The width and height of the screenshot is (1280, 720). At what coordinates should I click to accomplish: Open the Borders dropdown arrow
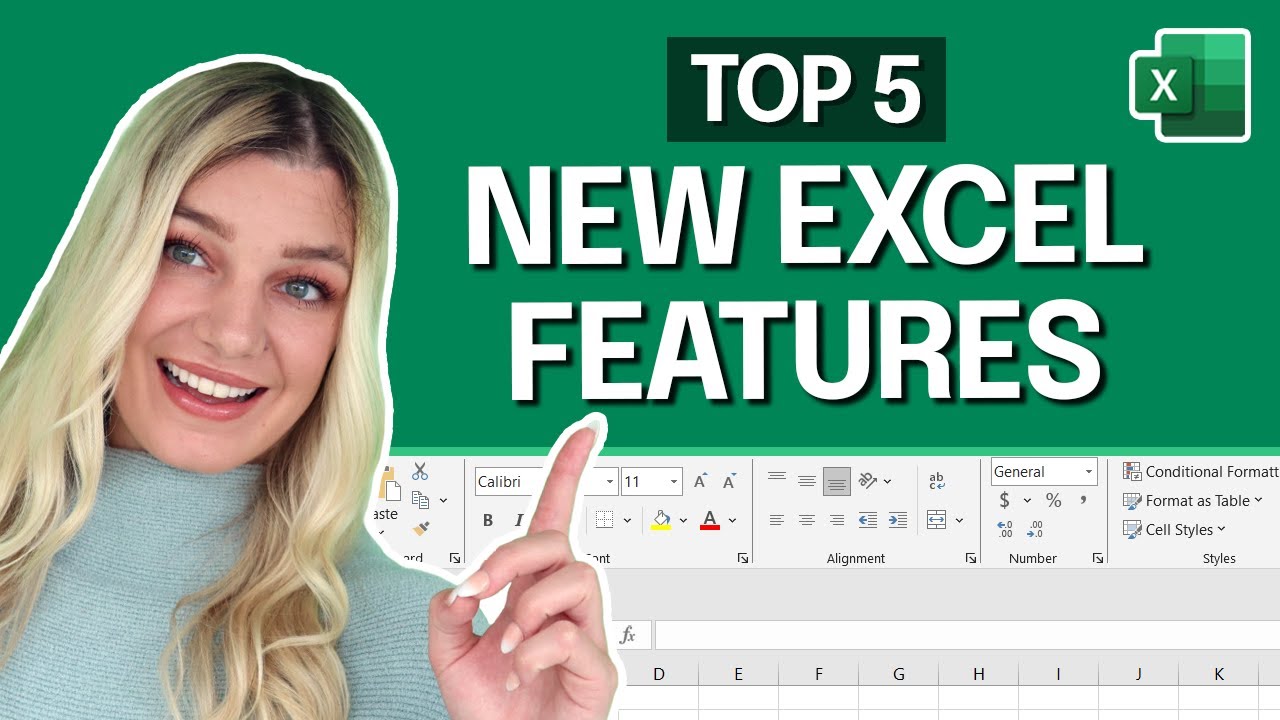(627, 520)
